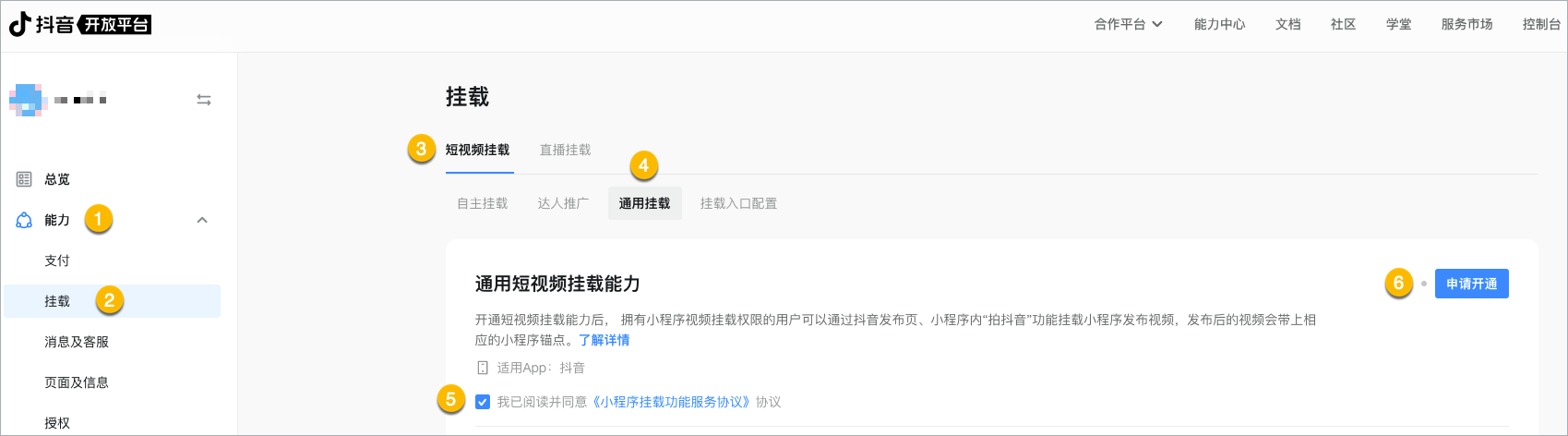The image size is (1568, 436).
Task: Click the blurred account avatar
Action: 28,100
